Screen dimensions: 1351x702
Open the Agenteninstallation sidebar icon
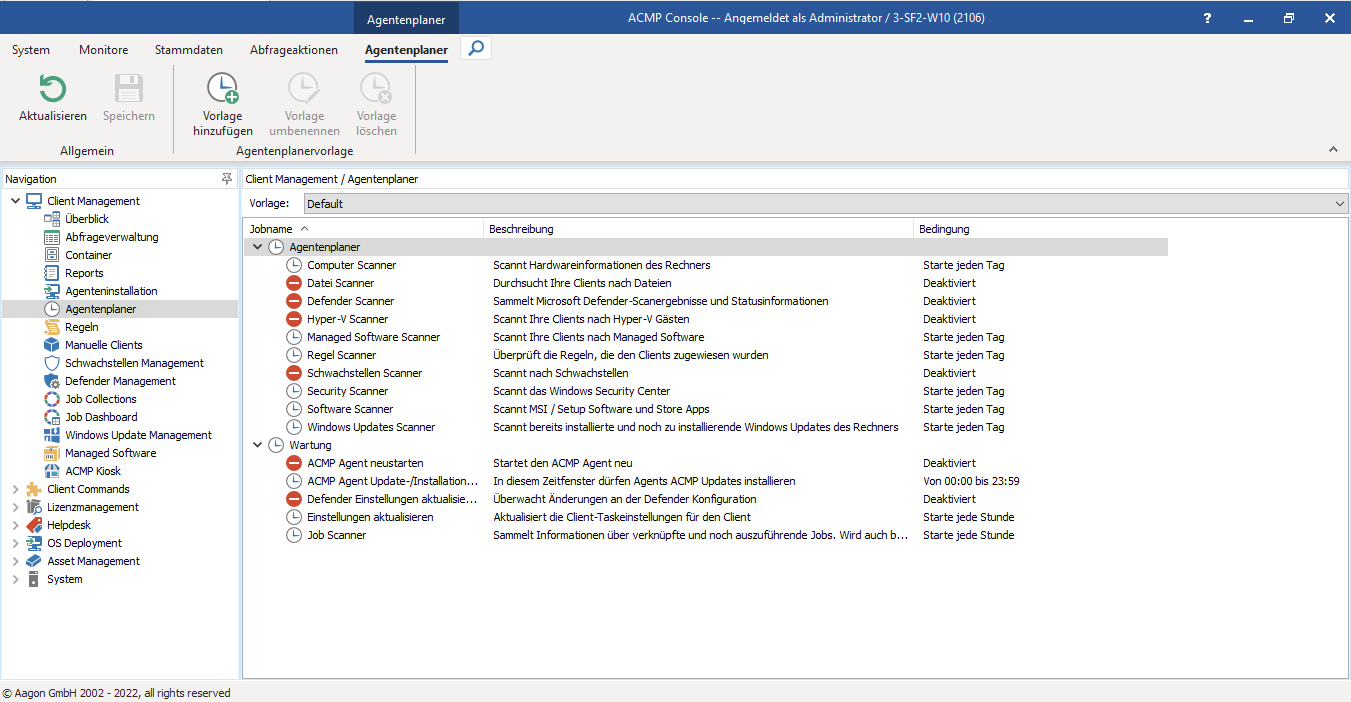pos(51,290)
